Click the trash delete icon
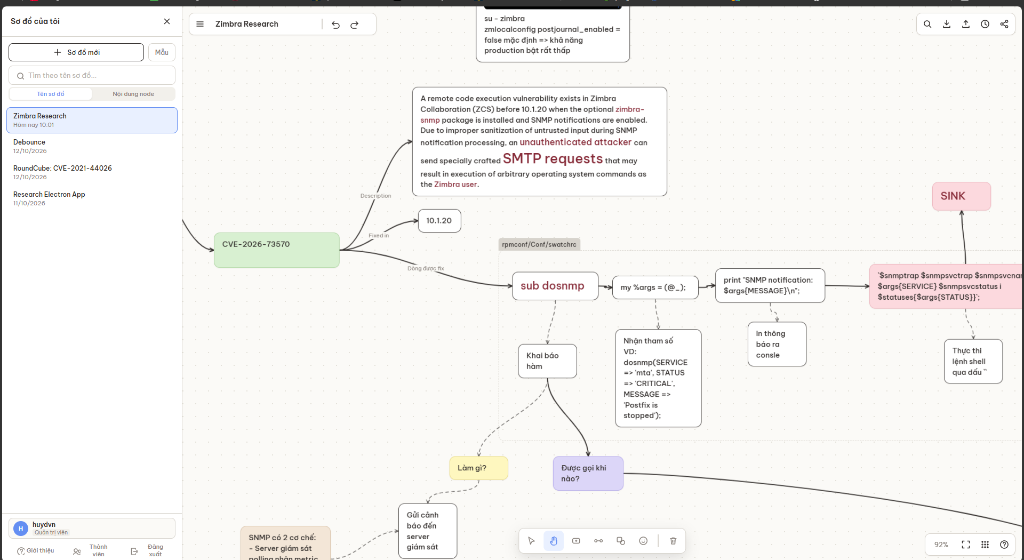 tap(673, 540)
